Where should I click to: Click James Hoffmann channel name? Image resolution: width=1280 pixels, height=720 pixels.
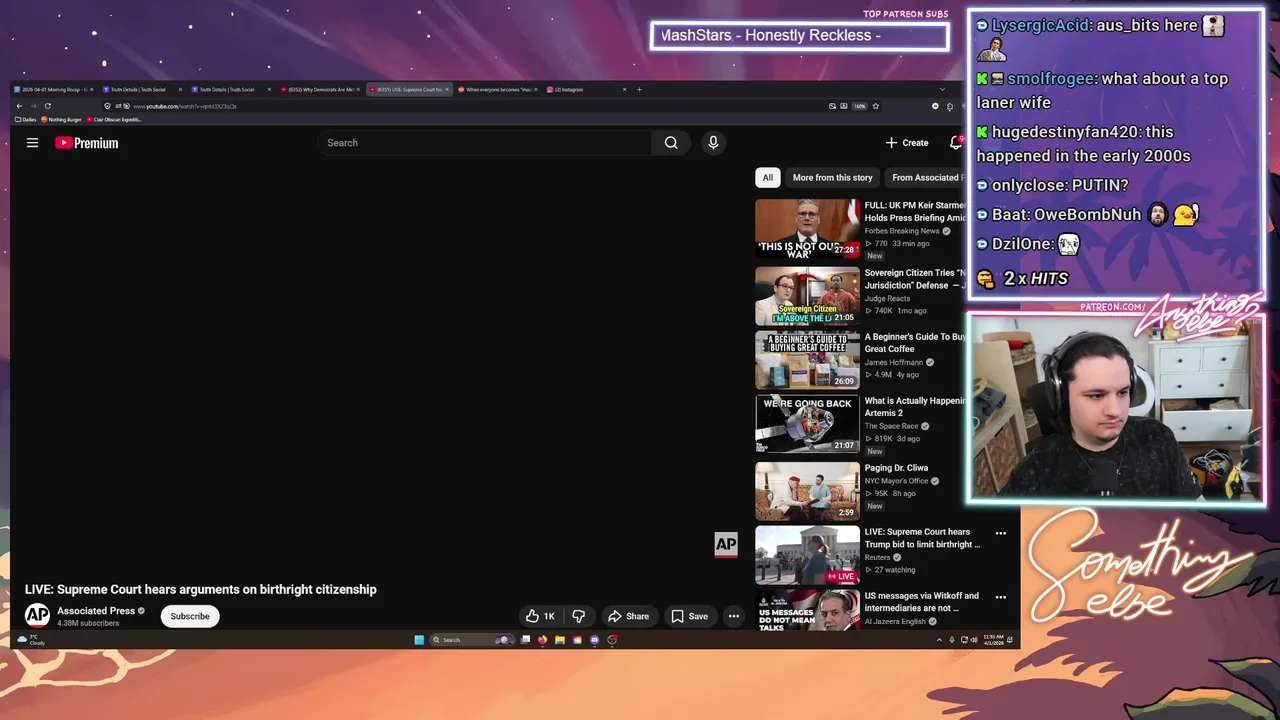(x=893, y=362)
